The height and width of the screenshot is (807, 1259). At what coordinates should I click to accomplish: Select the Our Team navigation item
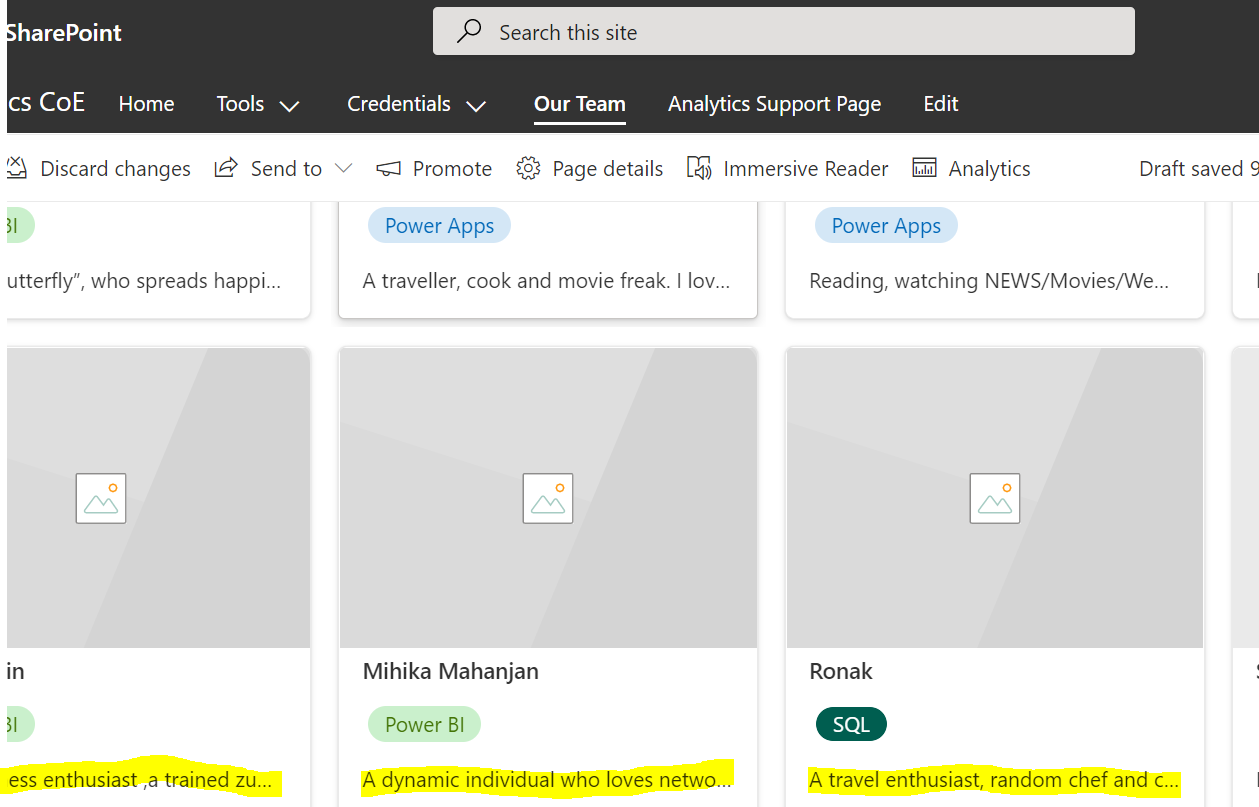579,103
